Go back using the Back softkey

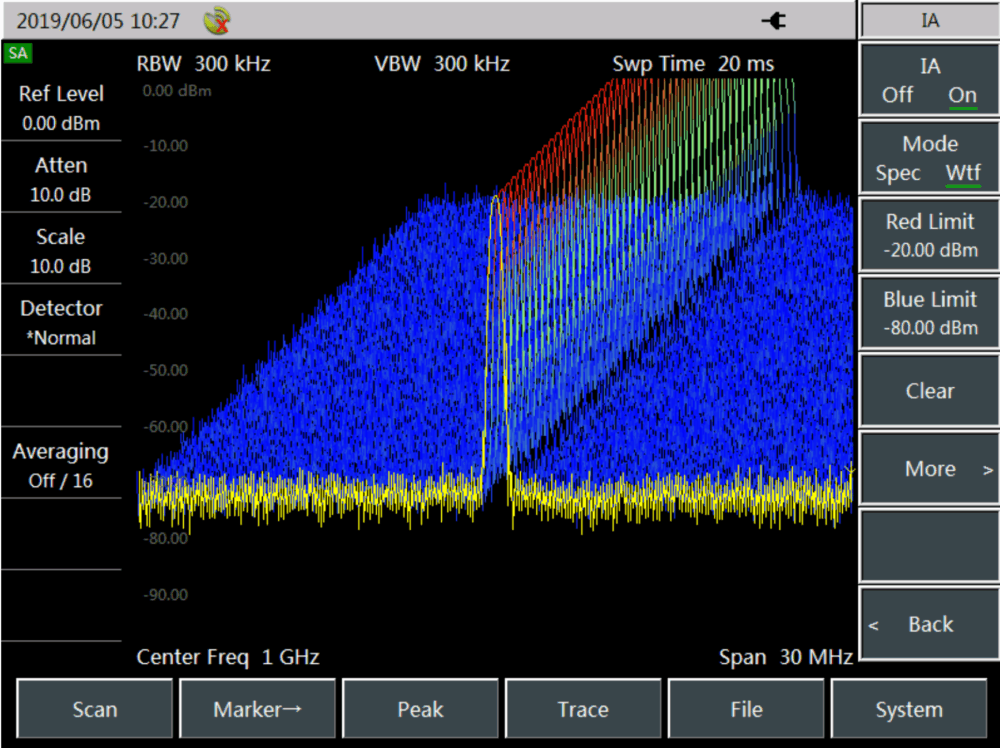pyautogui.click(x=929, y=624)
